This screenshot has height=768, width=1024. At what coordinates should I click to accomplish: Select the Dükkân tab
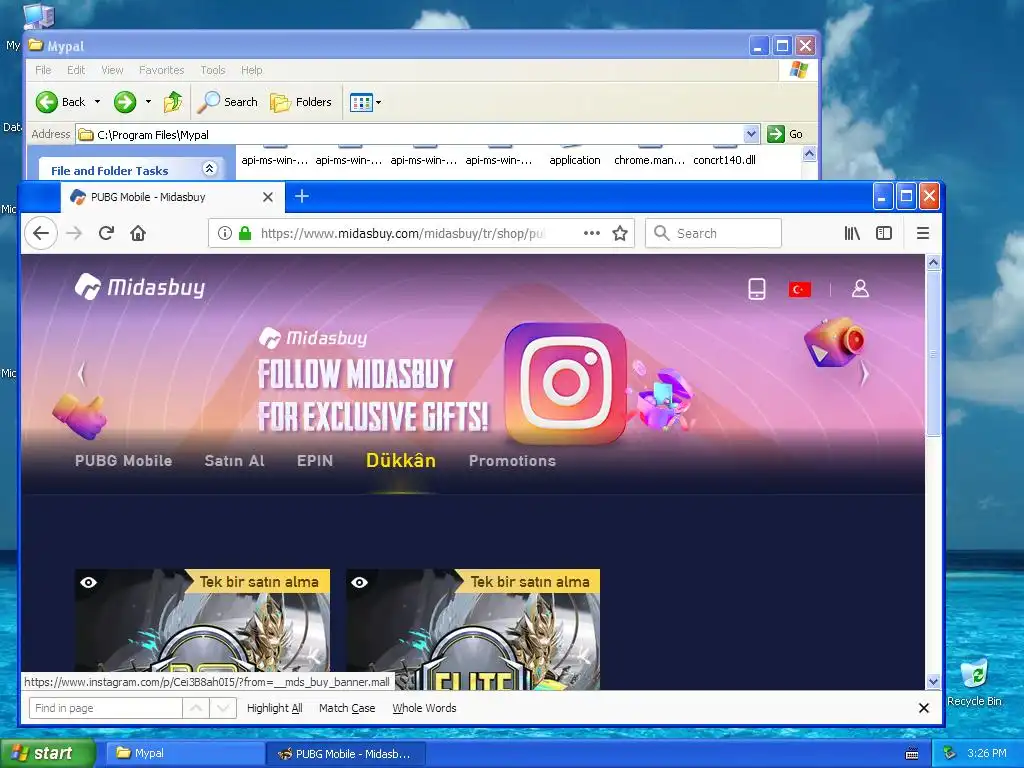click(x=401, y=460)
